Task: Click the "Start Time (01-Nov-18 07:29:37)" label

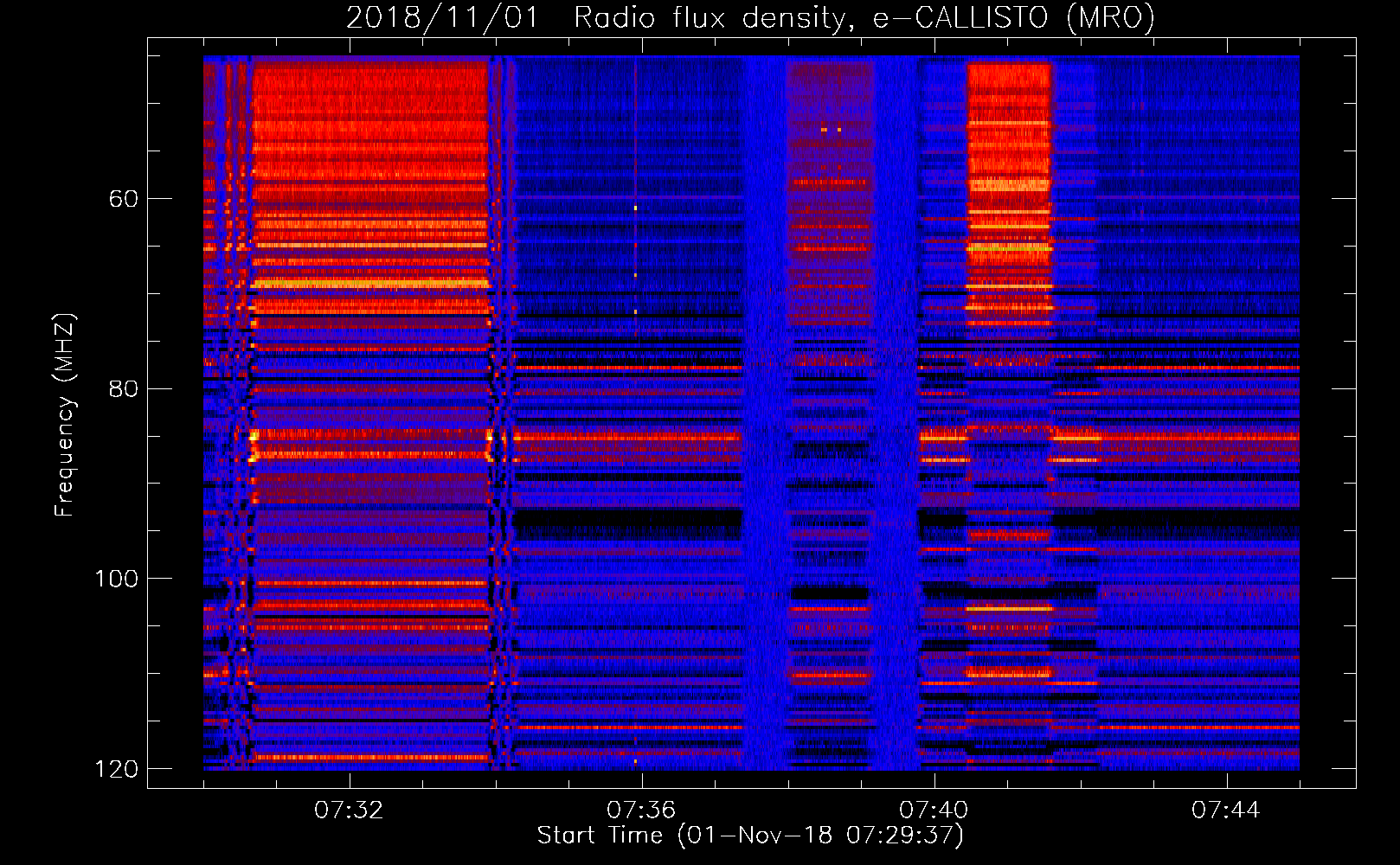Action: 750,836
